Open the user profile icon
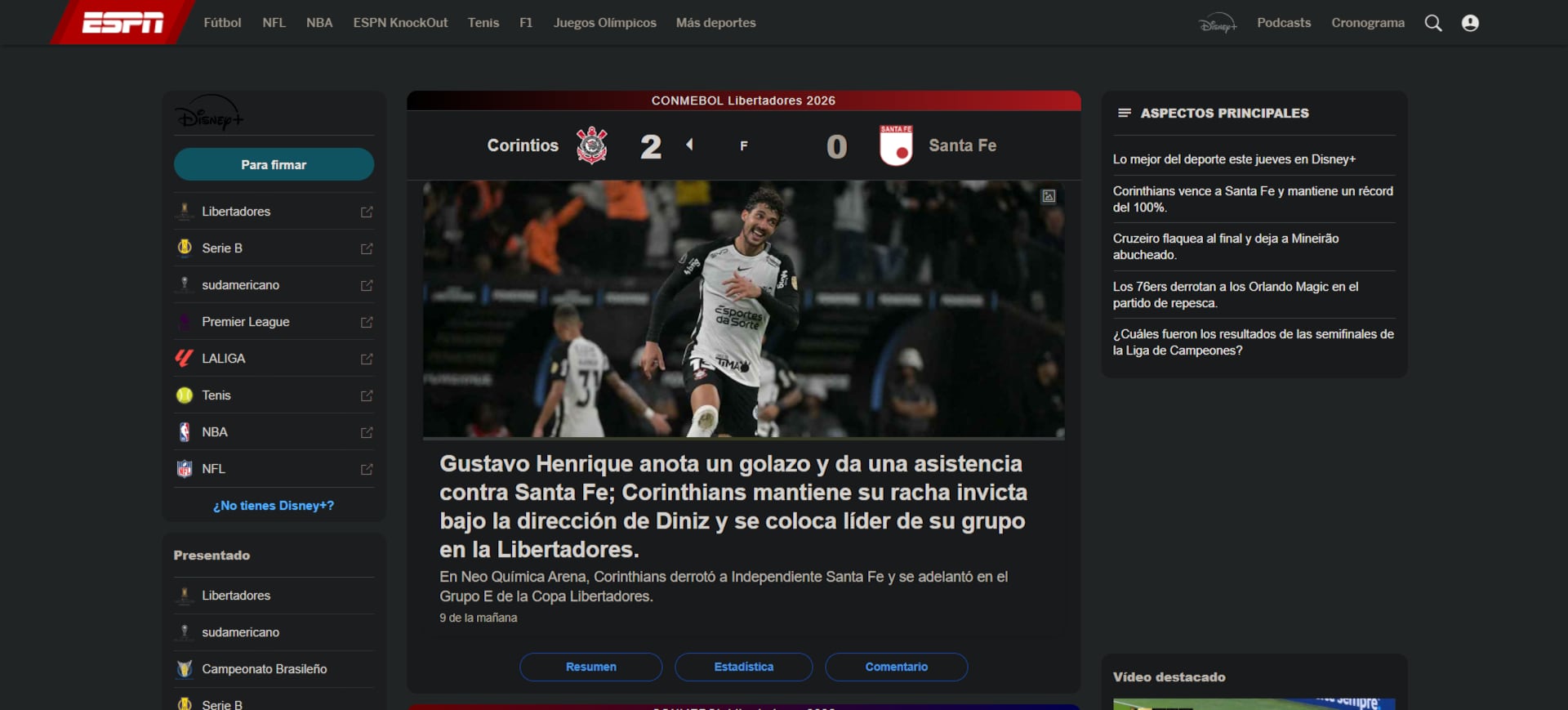Screen dimensions: 1568x710 (x=1470, y=23)
